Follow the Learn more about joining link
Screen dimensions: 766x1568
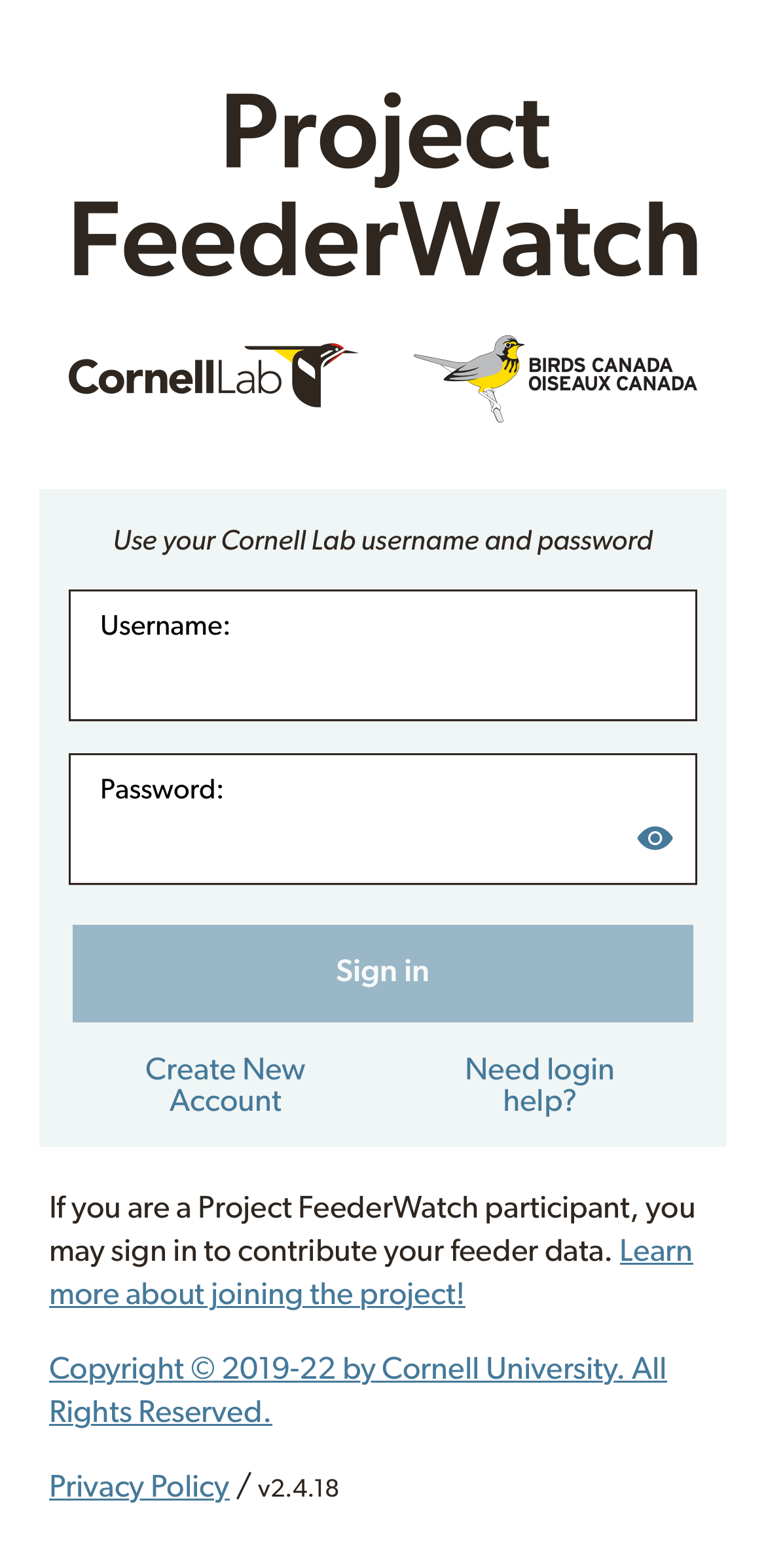tap(257, 1294)
